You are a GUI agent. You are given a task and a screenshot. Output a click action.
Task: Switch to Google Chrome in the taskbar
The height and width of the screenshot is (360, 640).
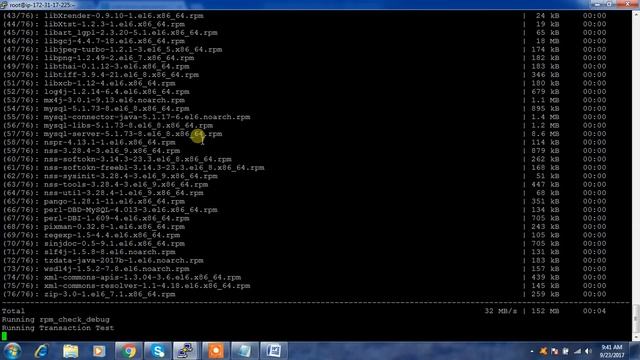pyautogui.click(x=128, y=351)
